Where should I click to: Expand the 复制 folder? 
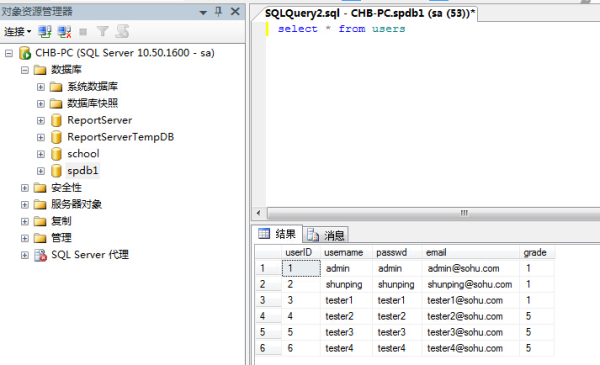tap(25, 222)
